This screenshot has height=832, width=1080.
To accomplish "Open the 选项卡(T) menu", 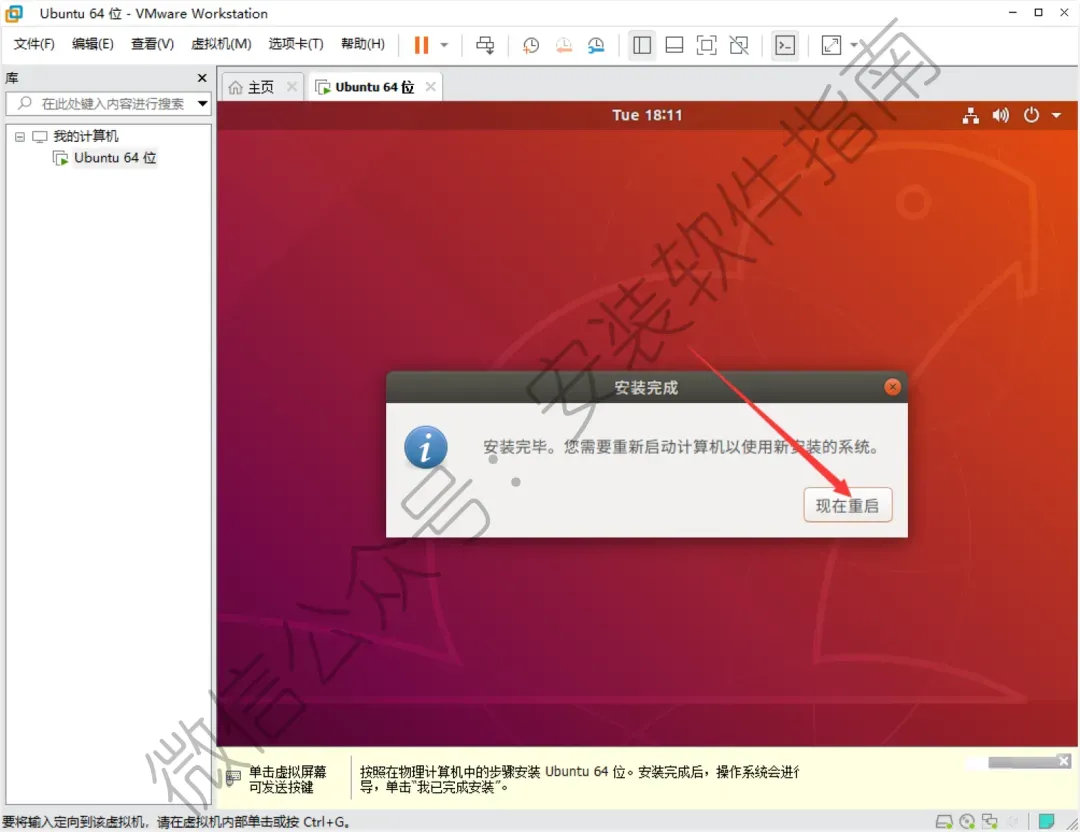I will pos(295,44).
